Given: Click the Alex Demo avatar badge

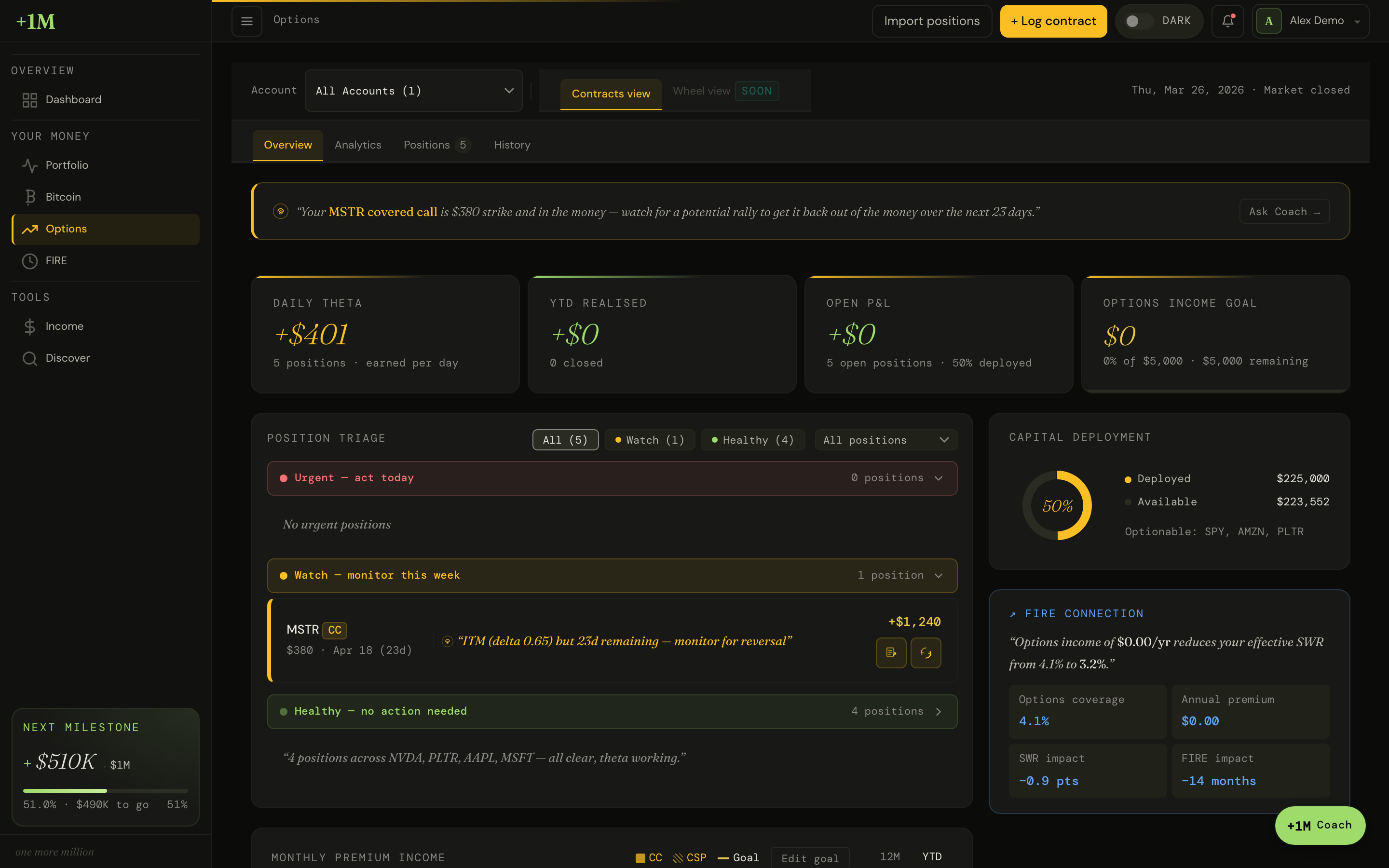Looking at the screenshot, I should click(x=1269, y=21).
